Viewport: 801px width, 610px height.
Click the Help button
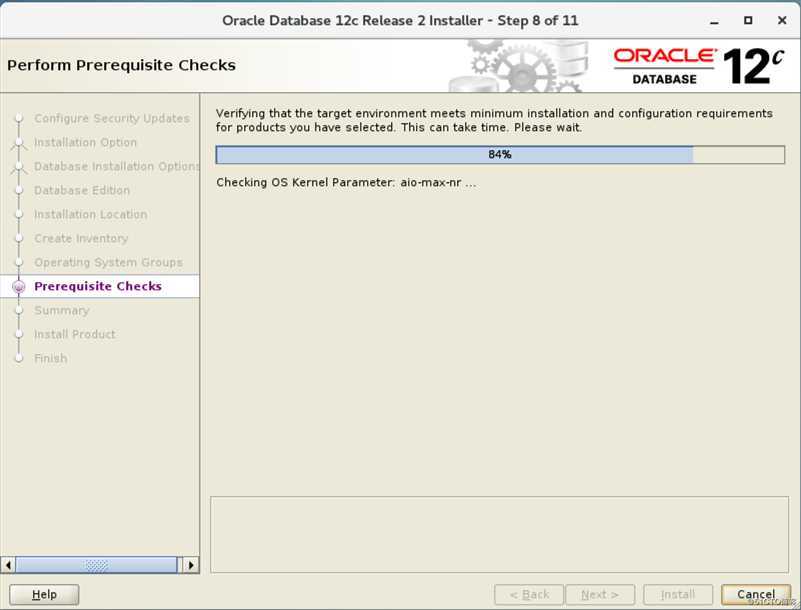(44, 594)
